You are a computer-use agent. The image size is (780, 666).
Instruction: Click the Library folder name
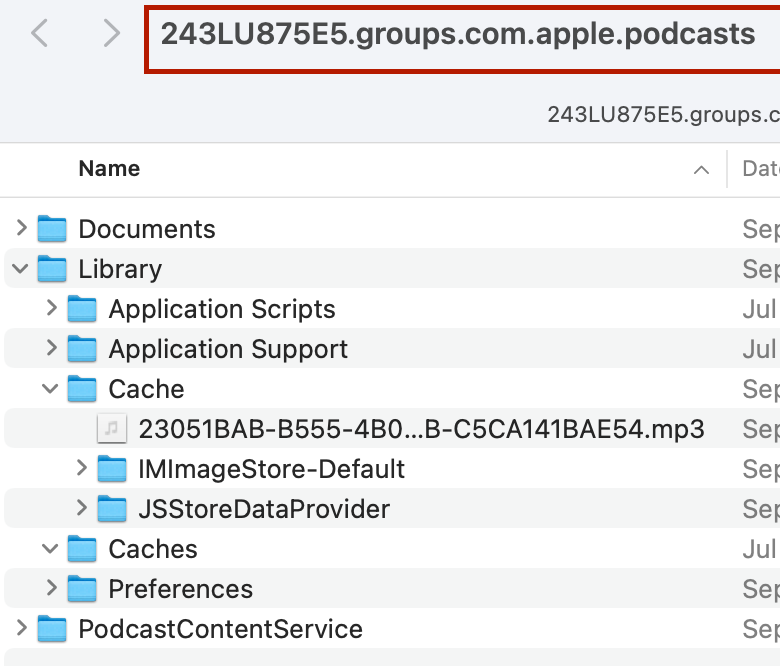(x=120, y=270)
